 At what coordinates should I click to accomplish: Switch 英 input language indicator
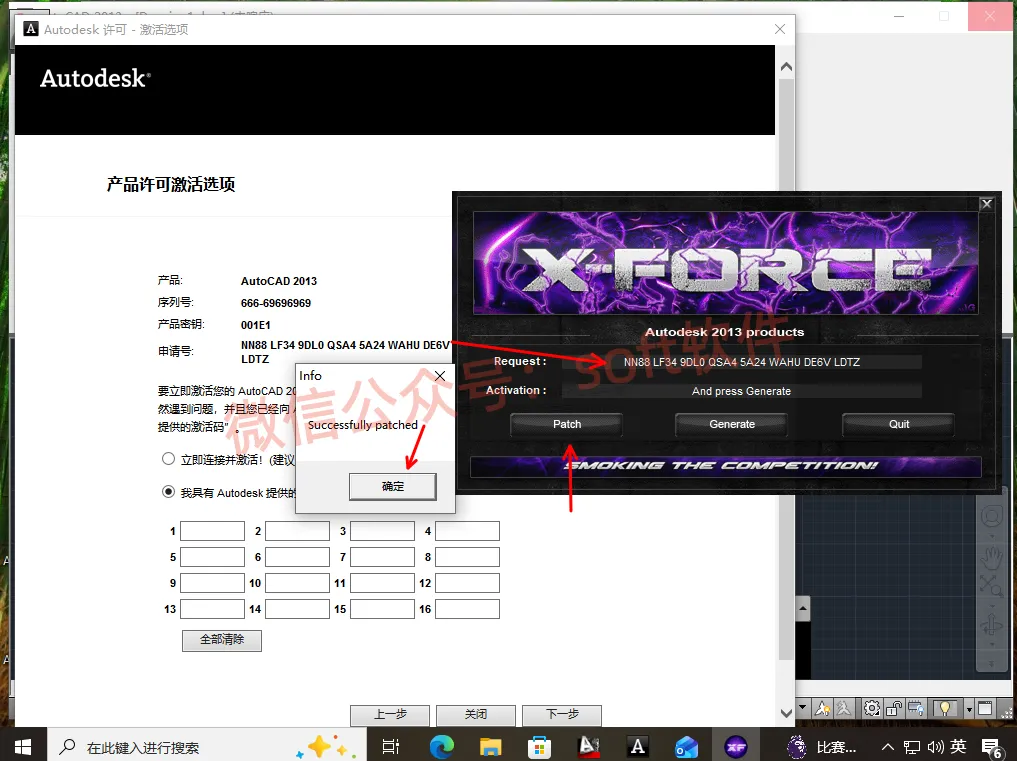tap(958, 747)
